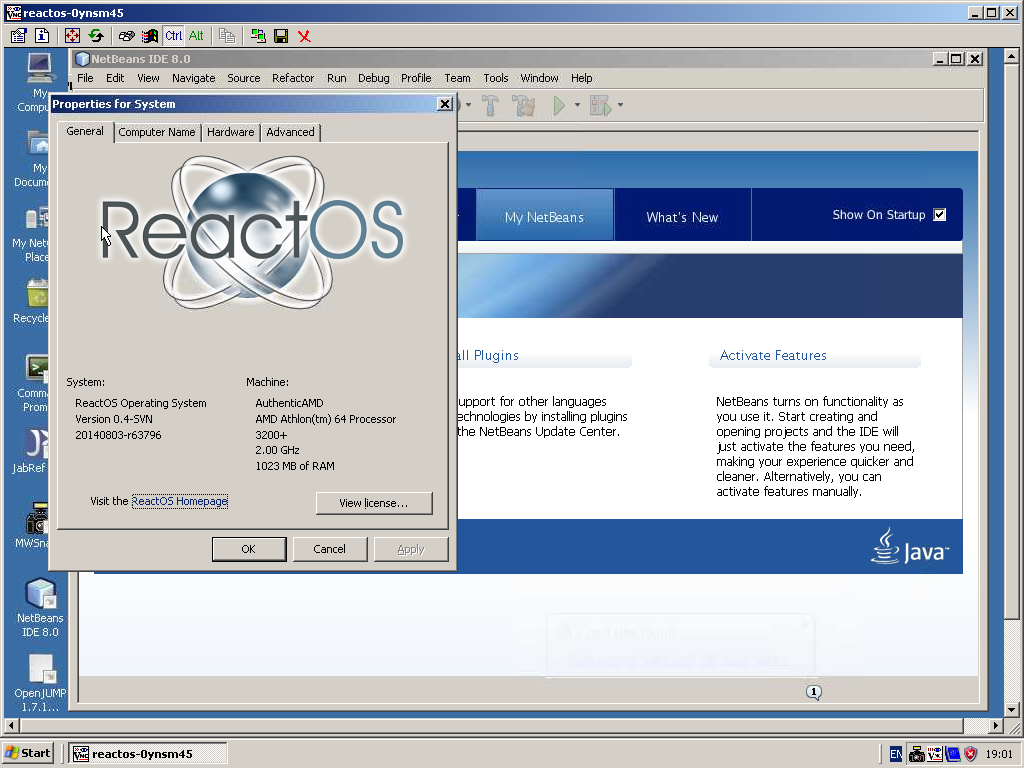Open Run Project dropdown arrow

[x=577, y=105]
